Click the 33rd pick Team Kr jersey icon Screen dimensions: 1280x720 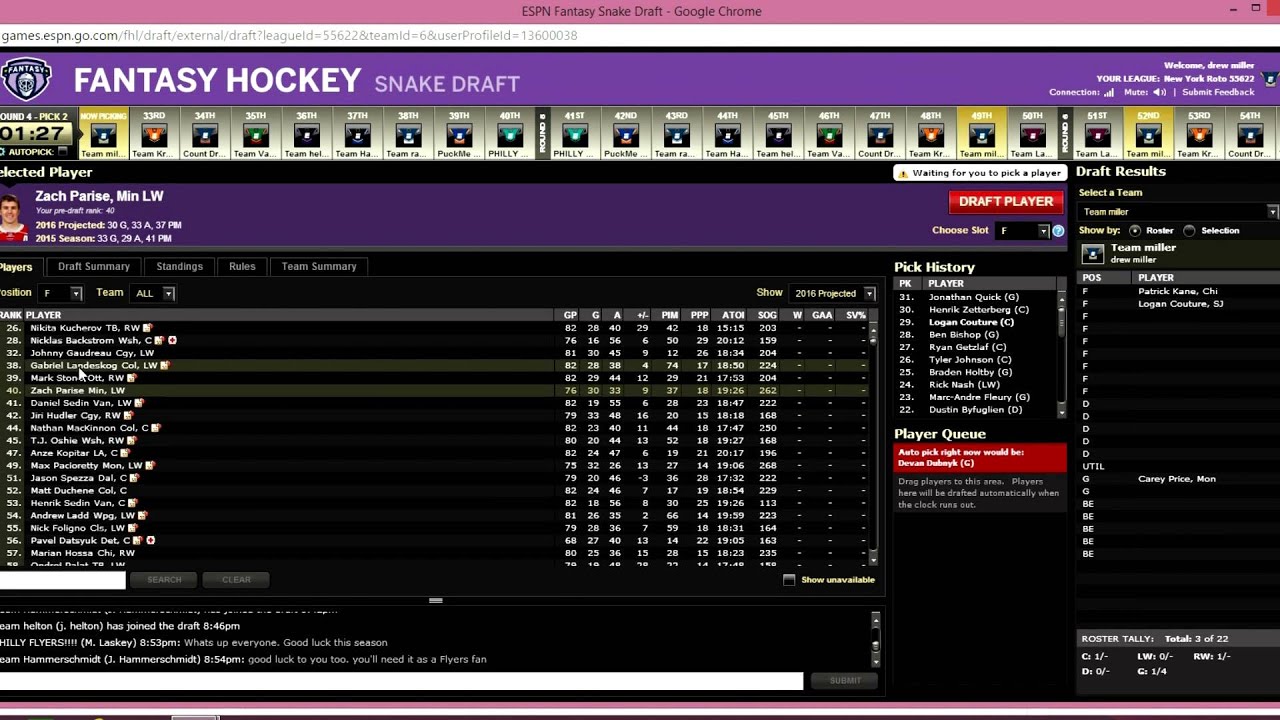153,135
